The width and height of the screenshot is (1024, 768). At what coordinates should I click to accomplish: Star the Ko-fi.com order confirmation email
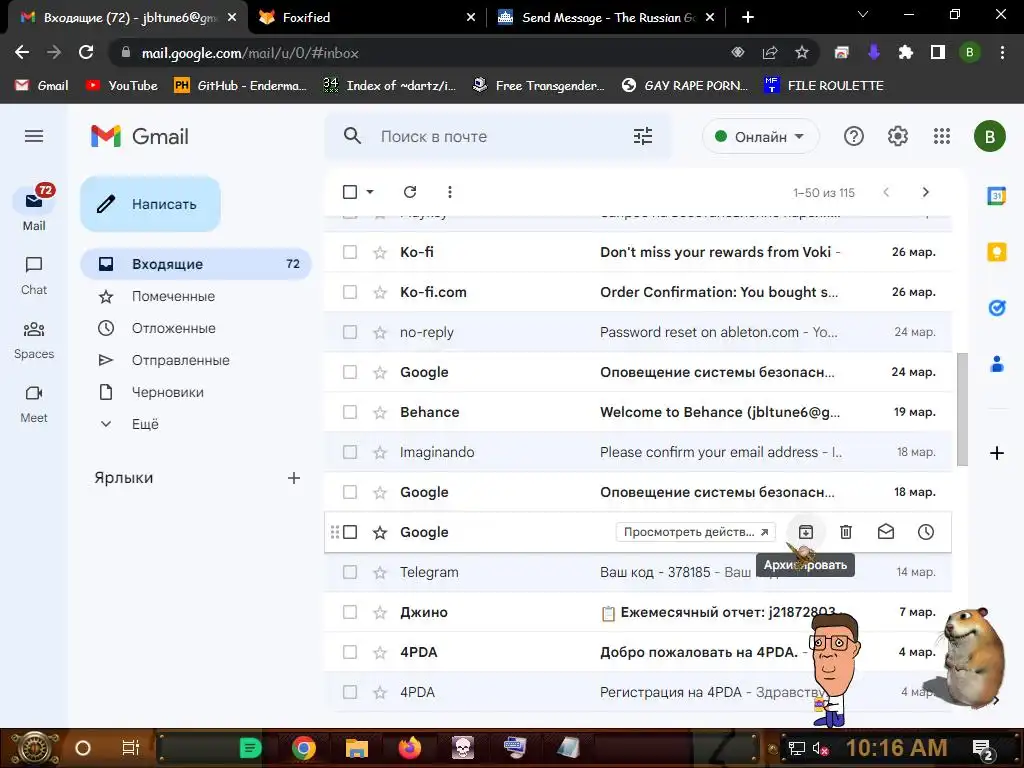[x=380, y=292]
